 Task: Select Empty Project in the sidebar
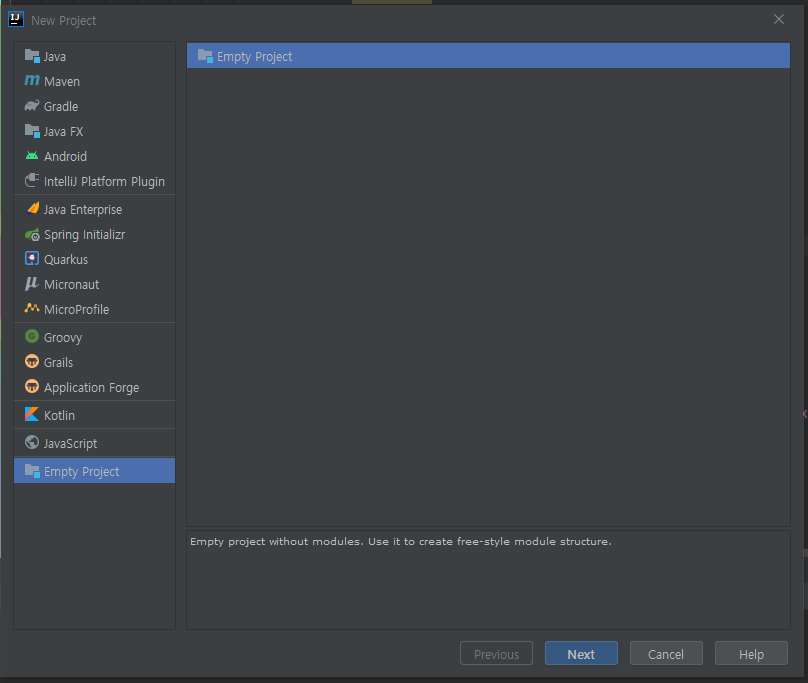coord(94,471)
